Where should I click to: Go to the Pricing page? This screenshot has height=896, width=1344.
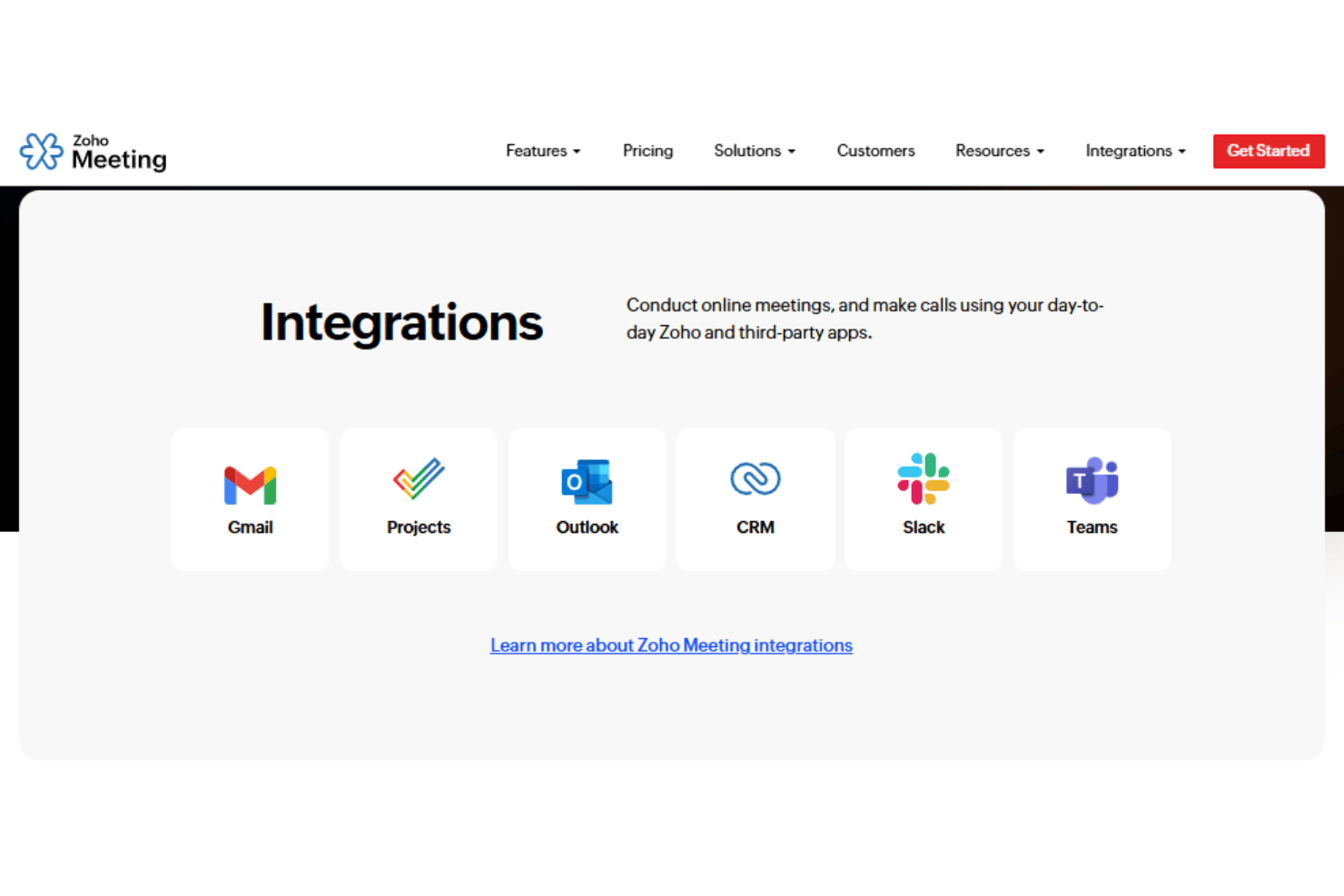[647, 151]
